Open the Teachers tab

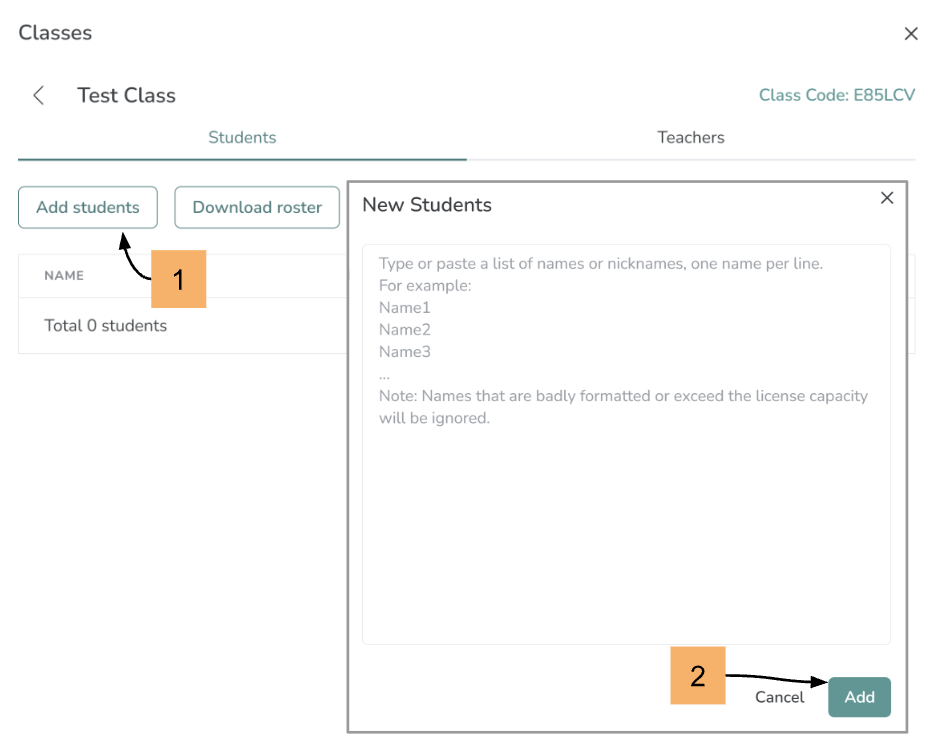coord(690,138)
